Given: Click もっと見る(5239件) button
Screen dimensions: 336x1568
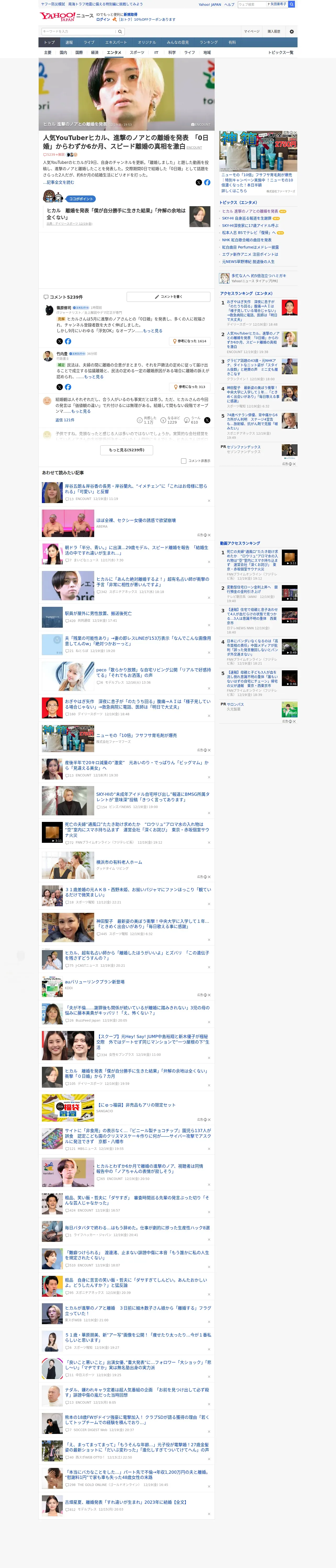Looking at the screenshot, I should tap(127, 450).
